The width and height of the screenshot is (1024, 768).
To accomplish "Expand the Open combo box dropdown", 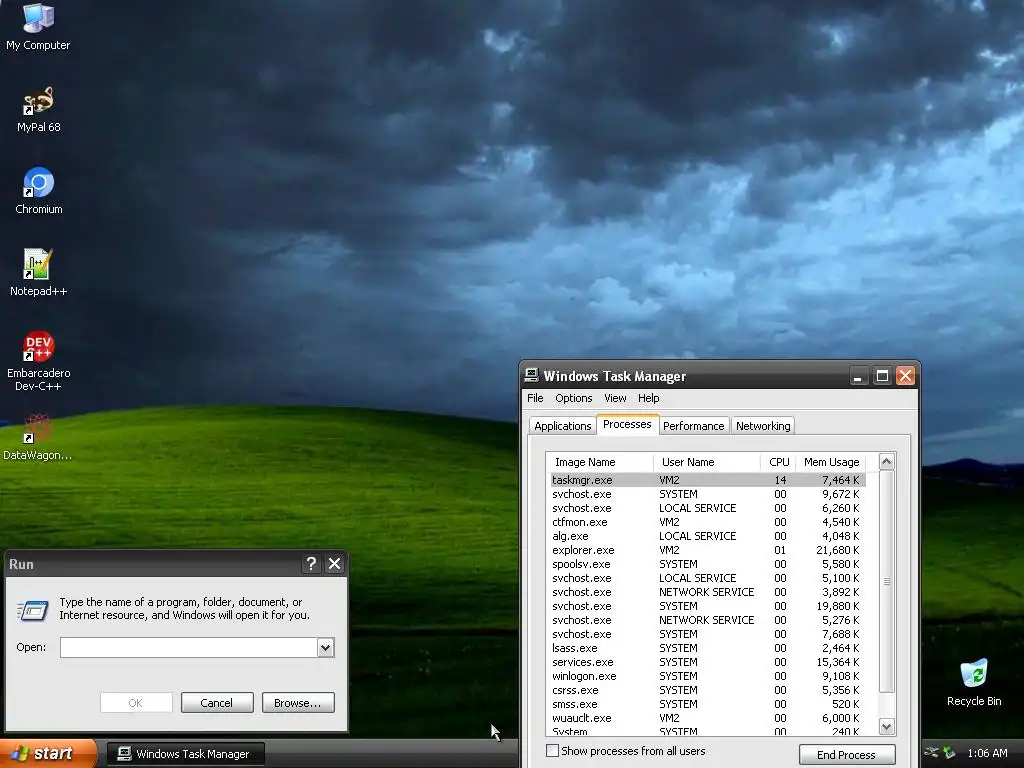I will 325,647.
